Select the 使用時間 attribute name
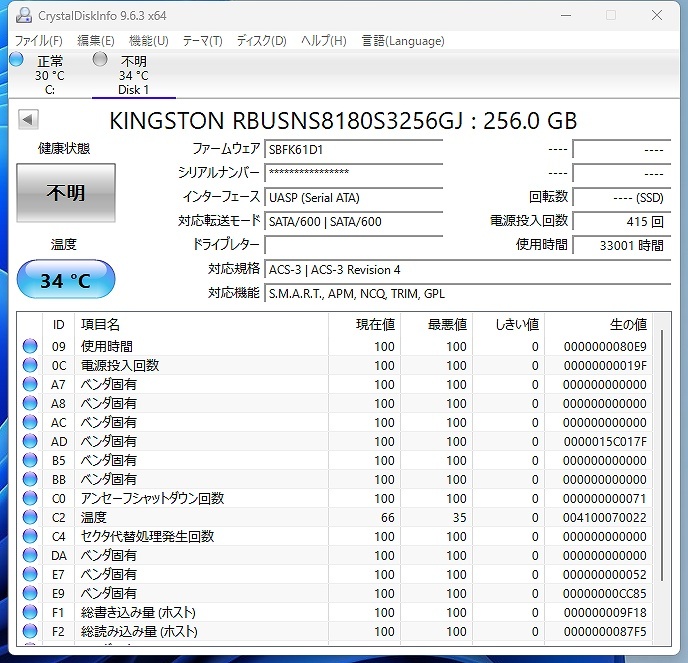 (x=107, y=346)
